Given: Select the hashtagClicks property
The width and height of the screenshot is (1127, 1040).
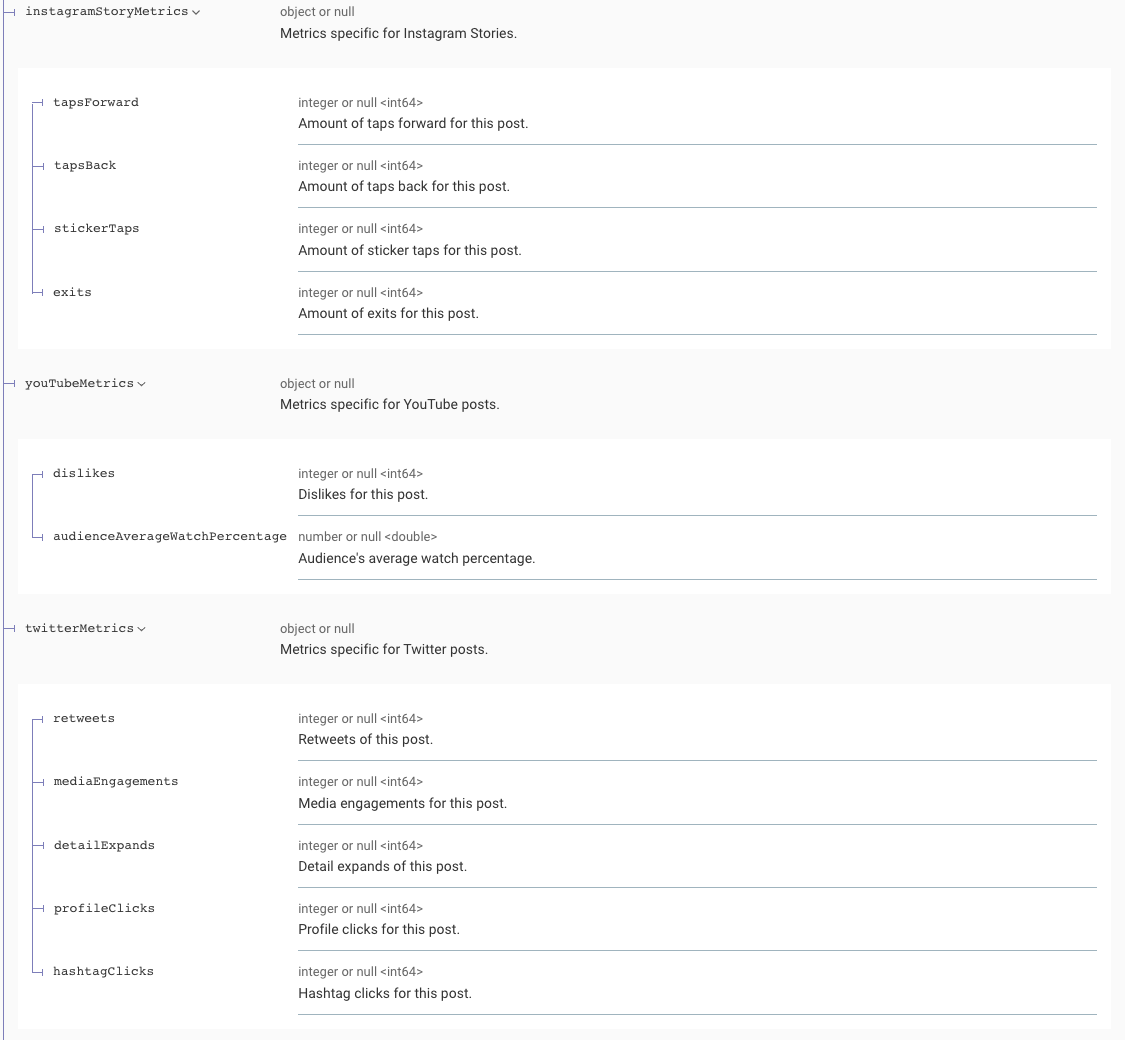Looking at the screenshot, I should tap(103, 971).
